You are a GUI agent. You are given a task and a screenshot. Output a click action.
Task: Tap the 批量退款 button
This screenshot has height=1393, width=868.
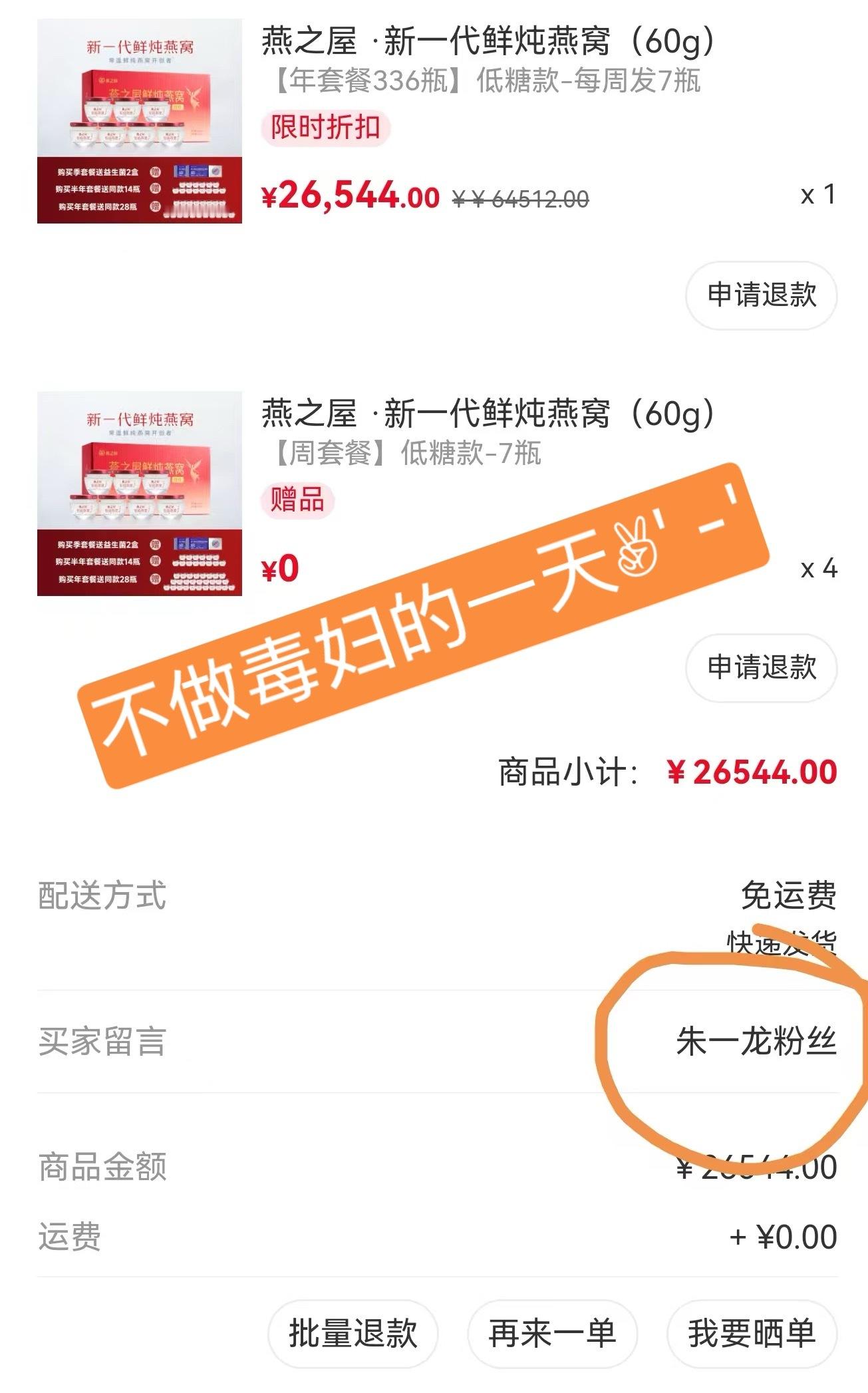(353, 1334)
